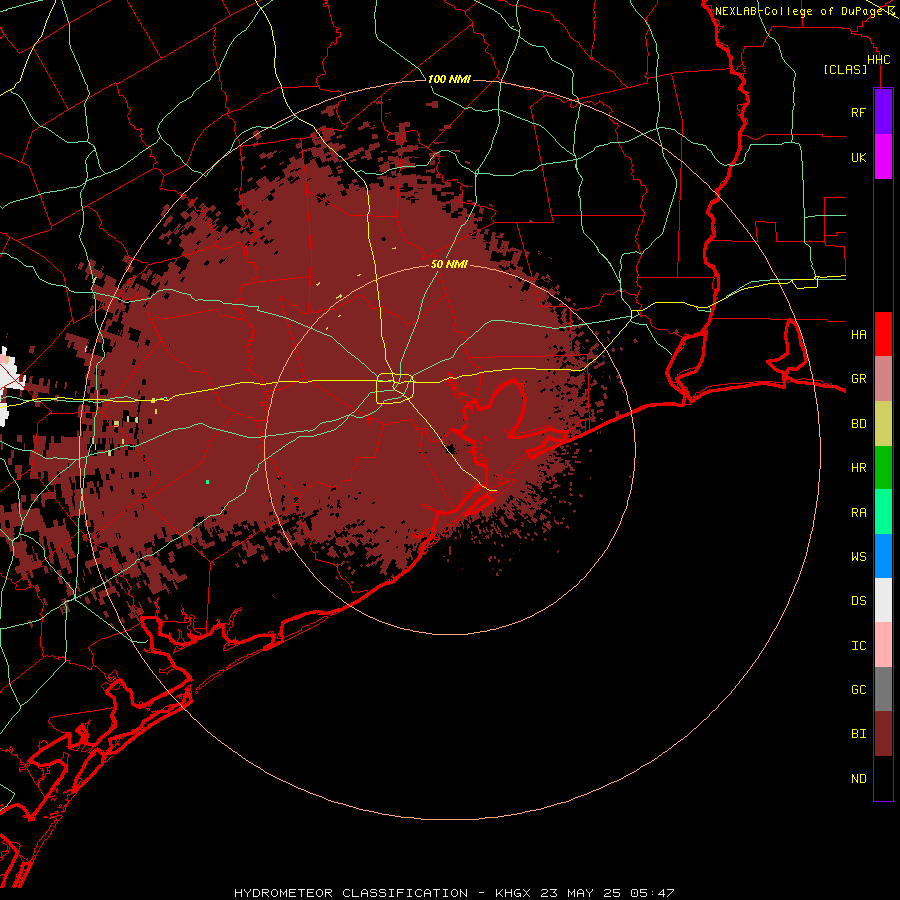Click the ND black legend swatch
Screen dimensions: 900x900
(x=883, y=778)
